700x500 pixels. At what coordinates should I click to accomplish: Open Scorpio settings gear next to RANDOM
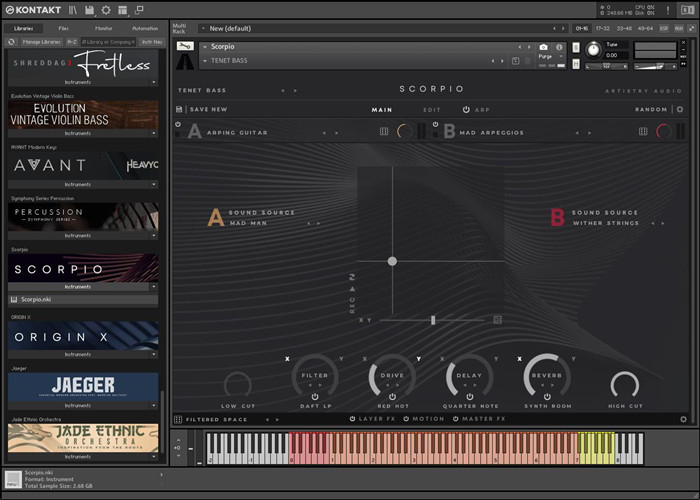pyautogui.click(x=680, y=109)
